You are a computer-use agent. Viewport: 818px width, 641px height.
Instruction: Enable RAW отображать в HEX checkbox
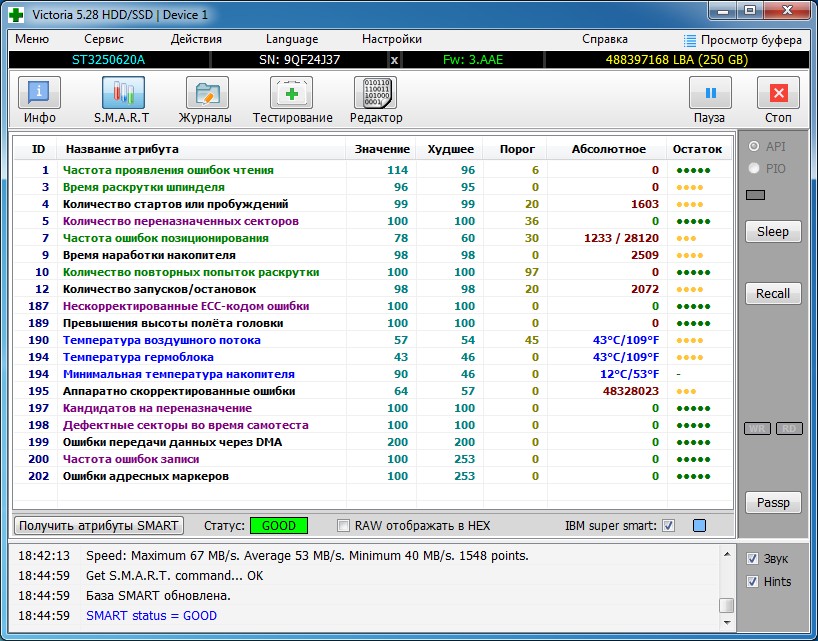point(343,525)
